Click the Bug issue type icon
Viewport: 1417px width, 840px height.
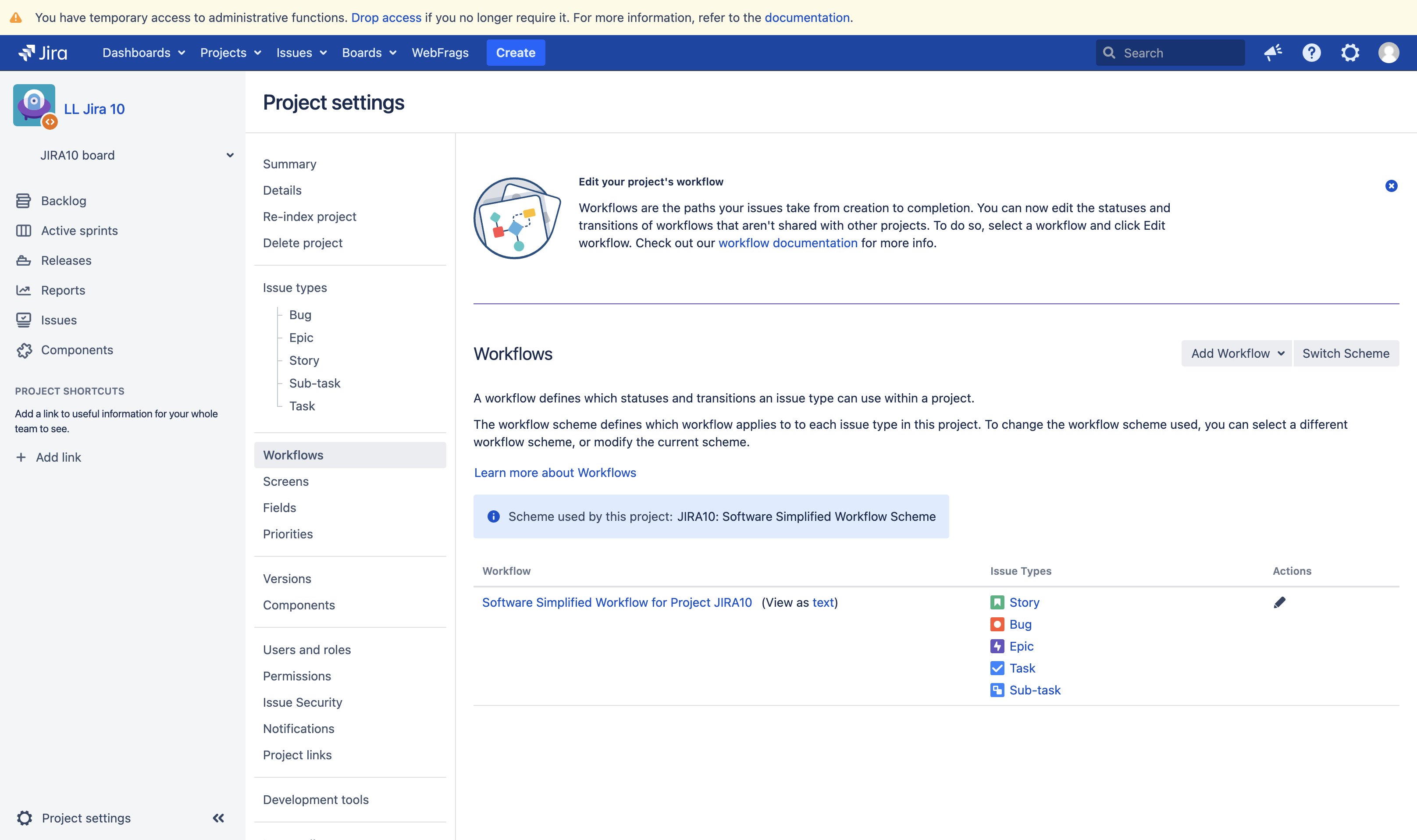click(x=997, y=624)
